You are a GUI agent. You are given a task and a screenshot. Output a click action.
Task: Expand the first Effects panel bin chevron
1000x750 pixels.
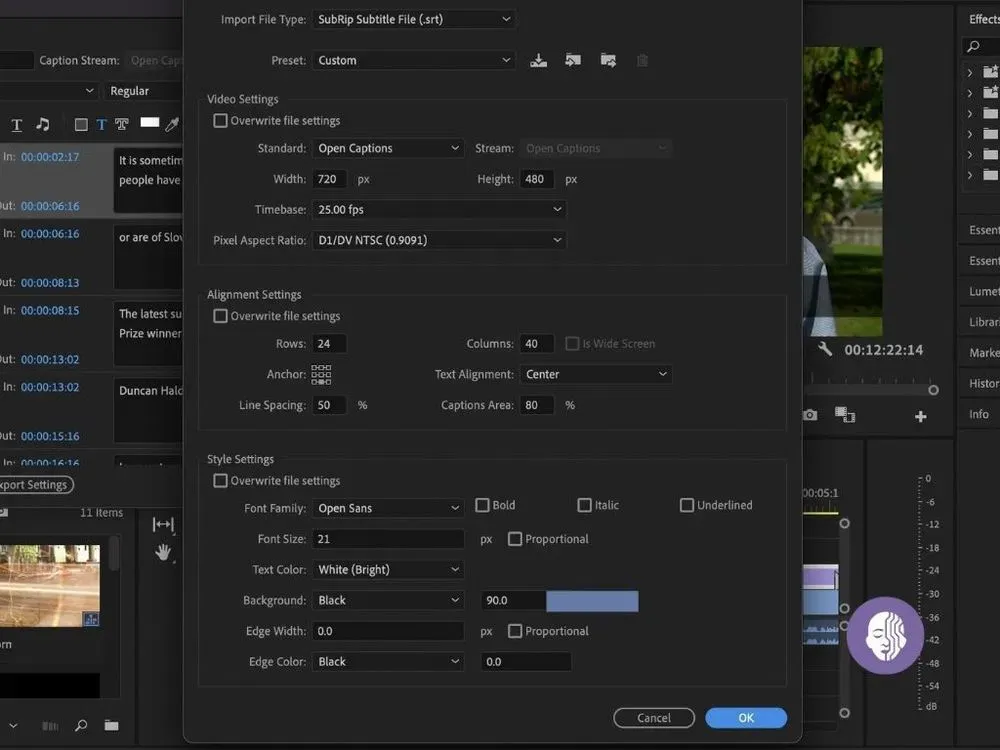tap(969, 73)
